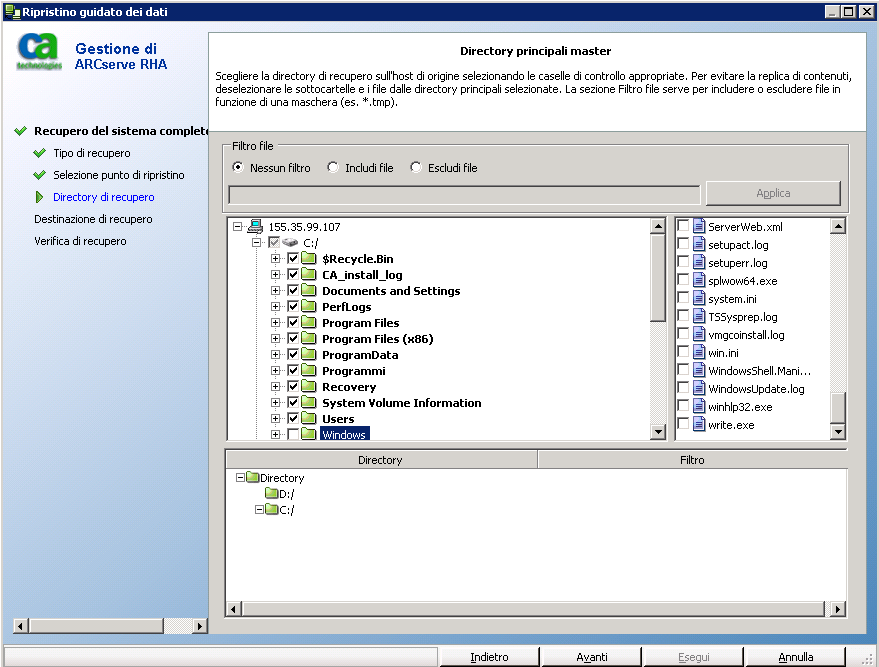879x667 pixels.
Task: Click the folder icon beside Windows
Action: [x=310, y=434]
